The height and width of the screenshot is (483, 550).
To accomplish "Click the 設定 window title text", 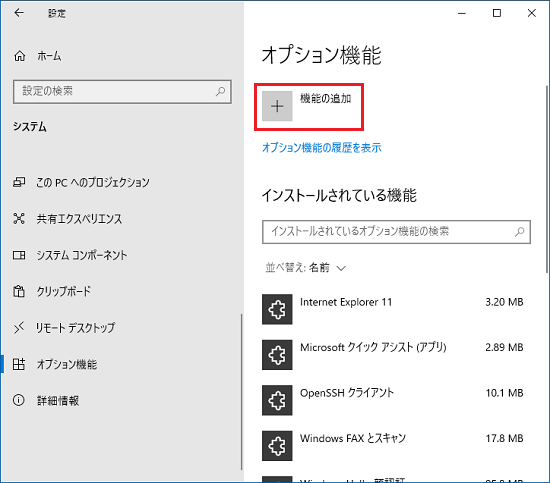I will [x=57, y=13].
